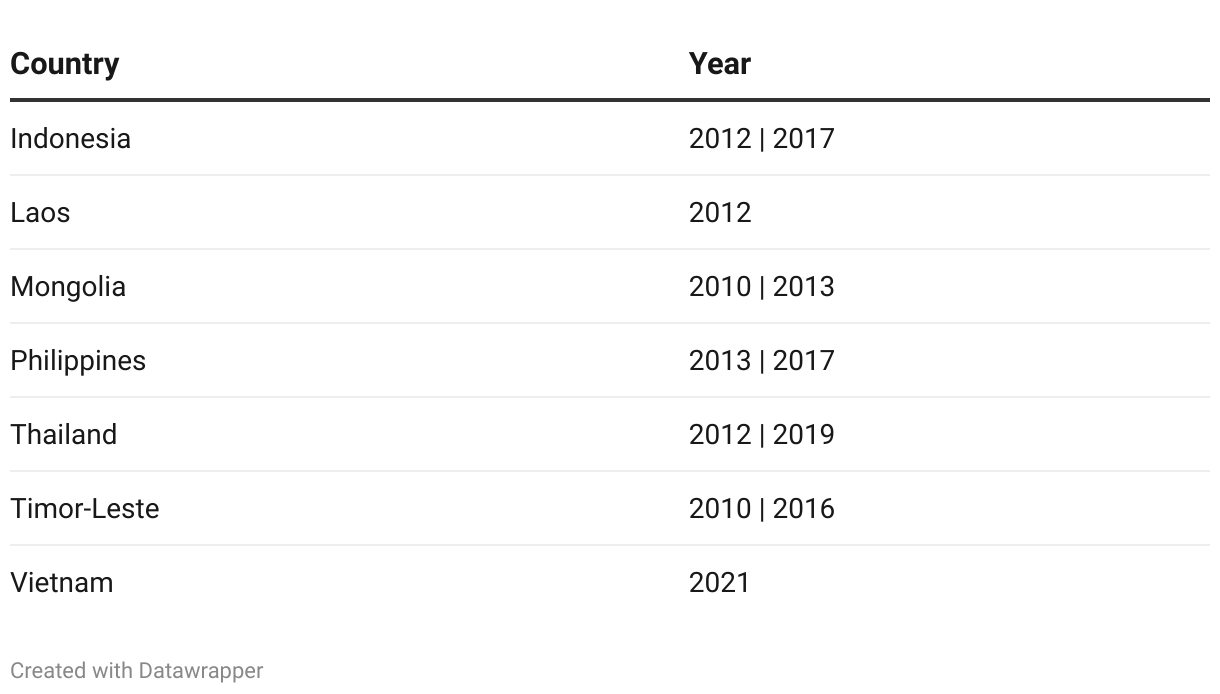This screenshot has width=1220, height=694.
Task: Select the Thailand country cell
Action: tap(64, 434)
